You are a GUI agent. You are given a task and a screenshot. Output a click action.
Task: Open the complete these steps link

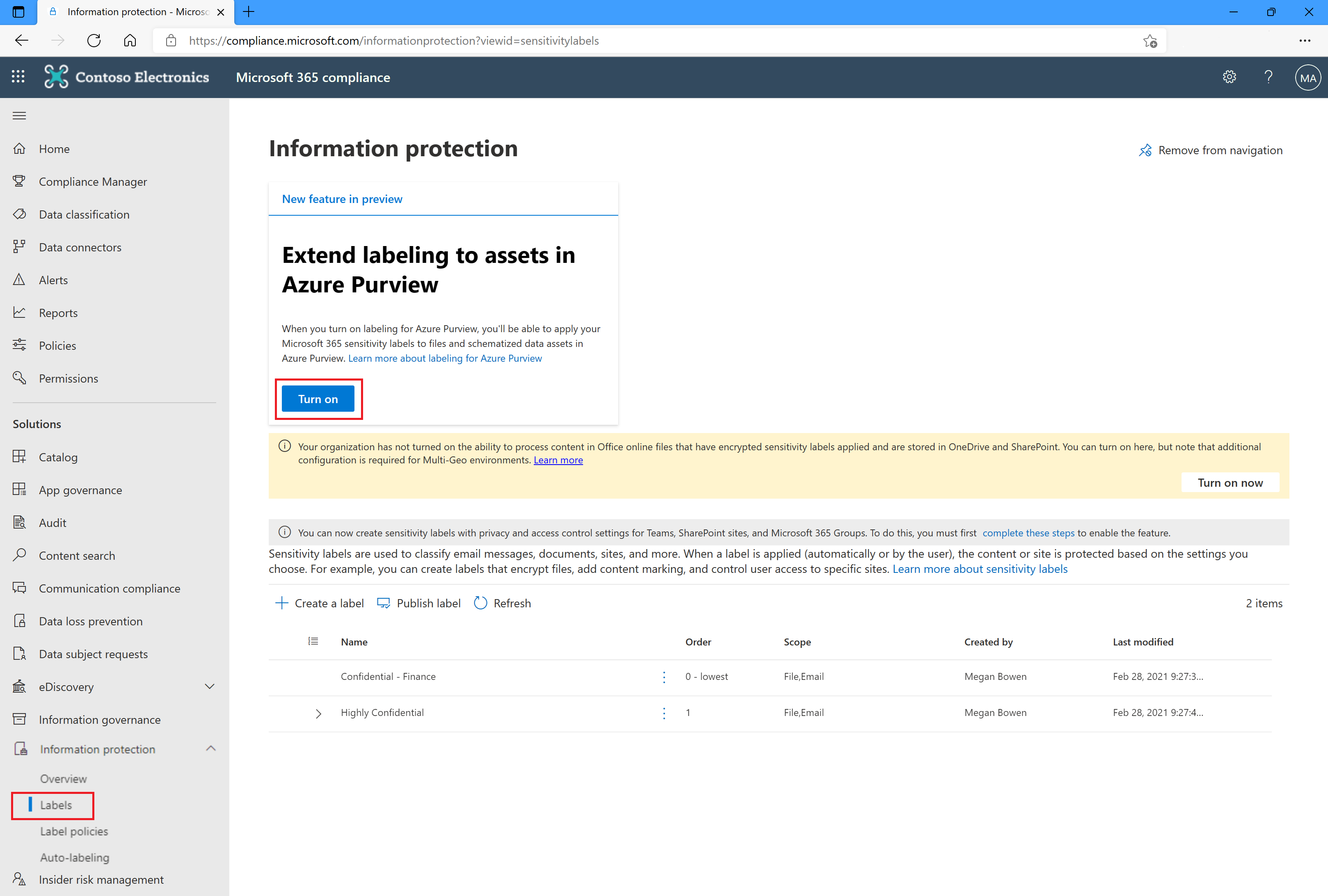click(1028, 533)
